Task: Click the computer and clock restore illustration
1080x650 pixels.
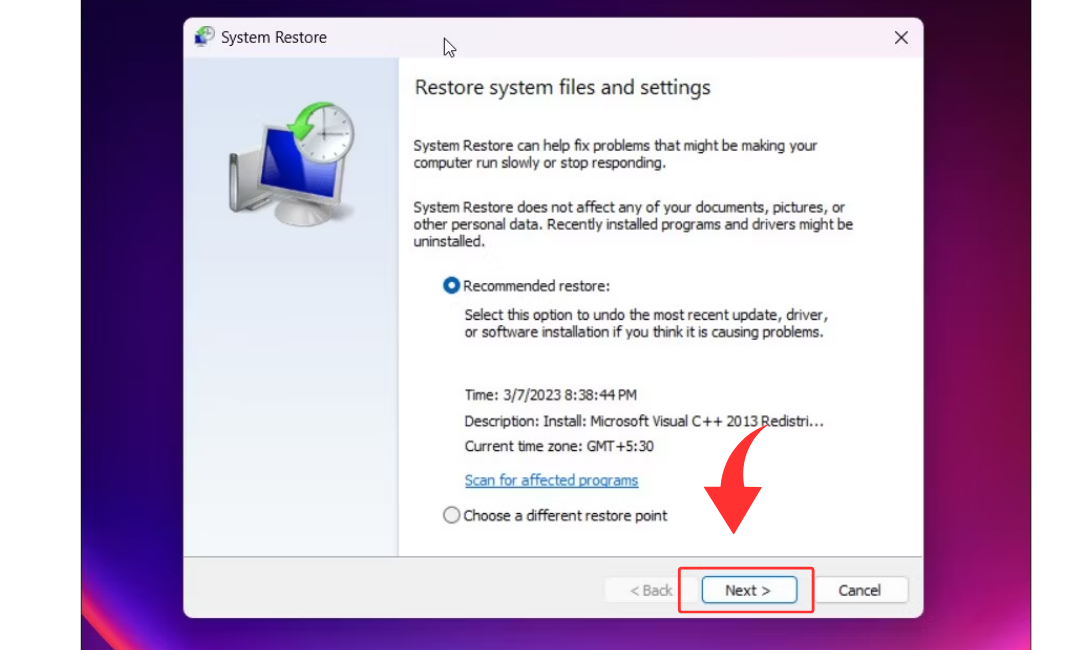Action: tap(291, 162)
